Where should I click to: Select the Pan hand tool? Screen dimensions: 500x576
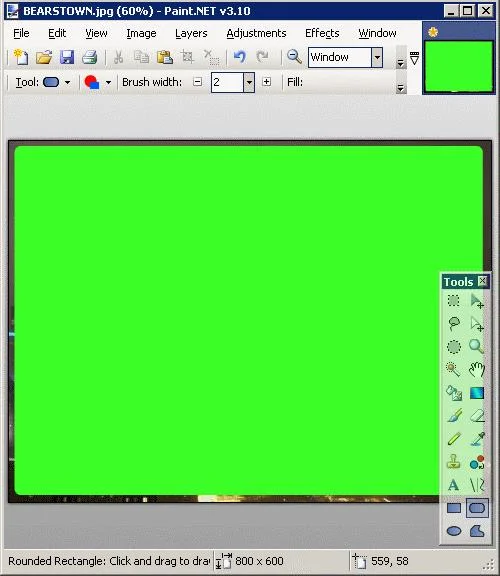pos(477,370)
